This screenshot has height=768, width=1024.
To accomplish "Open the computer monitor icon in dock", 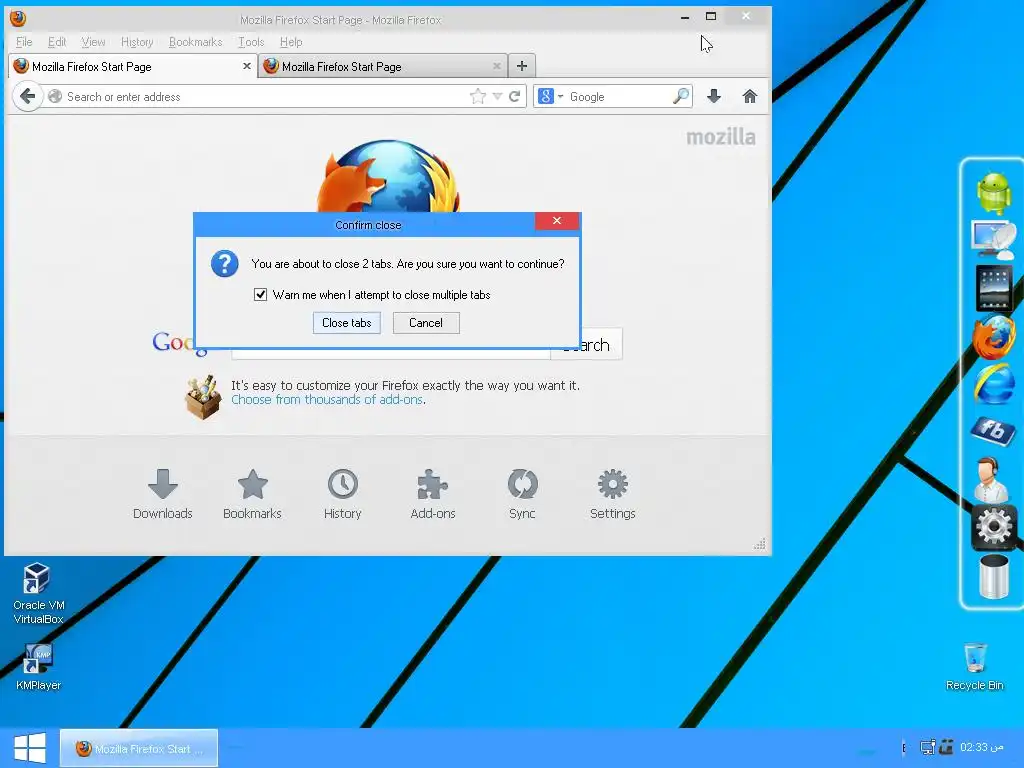I will pos(993,239).
